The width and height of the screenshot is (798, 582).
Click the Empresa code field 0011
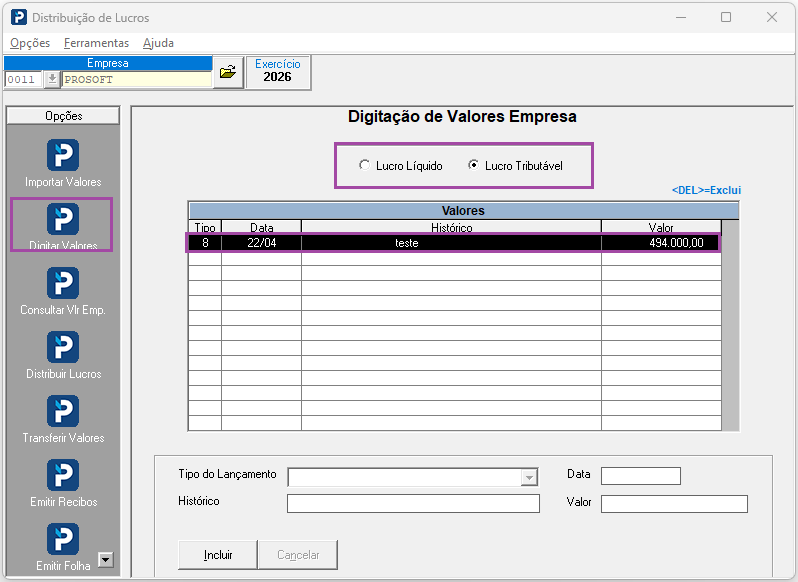pyautogui.click(x=23, y=79)
